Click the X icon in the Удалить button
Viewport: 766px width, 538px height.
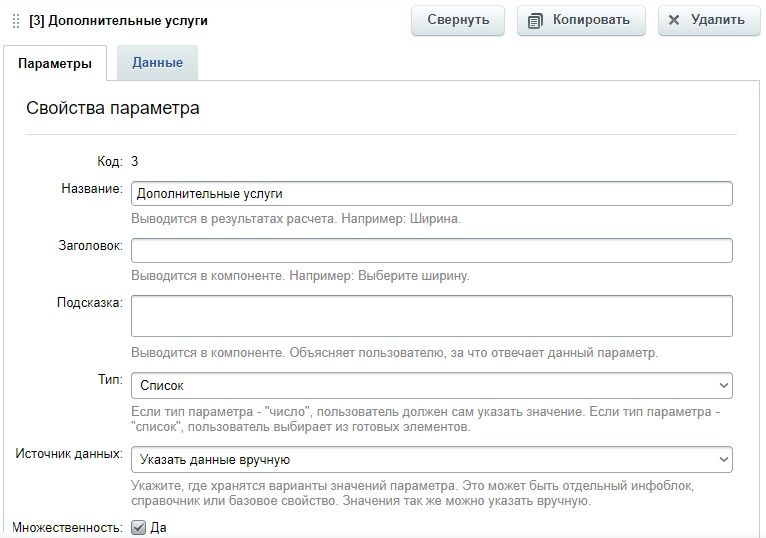pyautogui.click(x=674, y=20)
